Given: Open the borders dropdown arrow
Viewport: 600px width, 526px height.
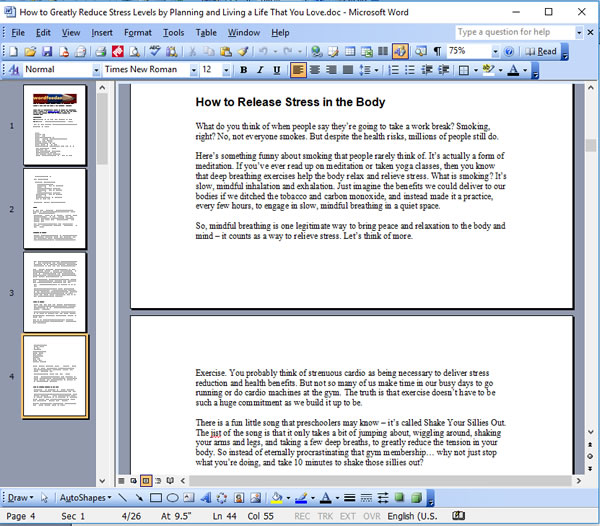Looking at the screenshot, I should pos(476,70).
